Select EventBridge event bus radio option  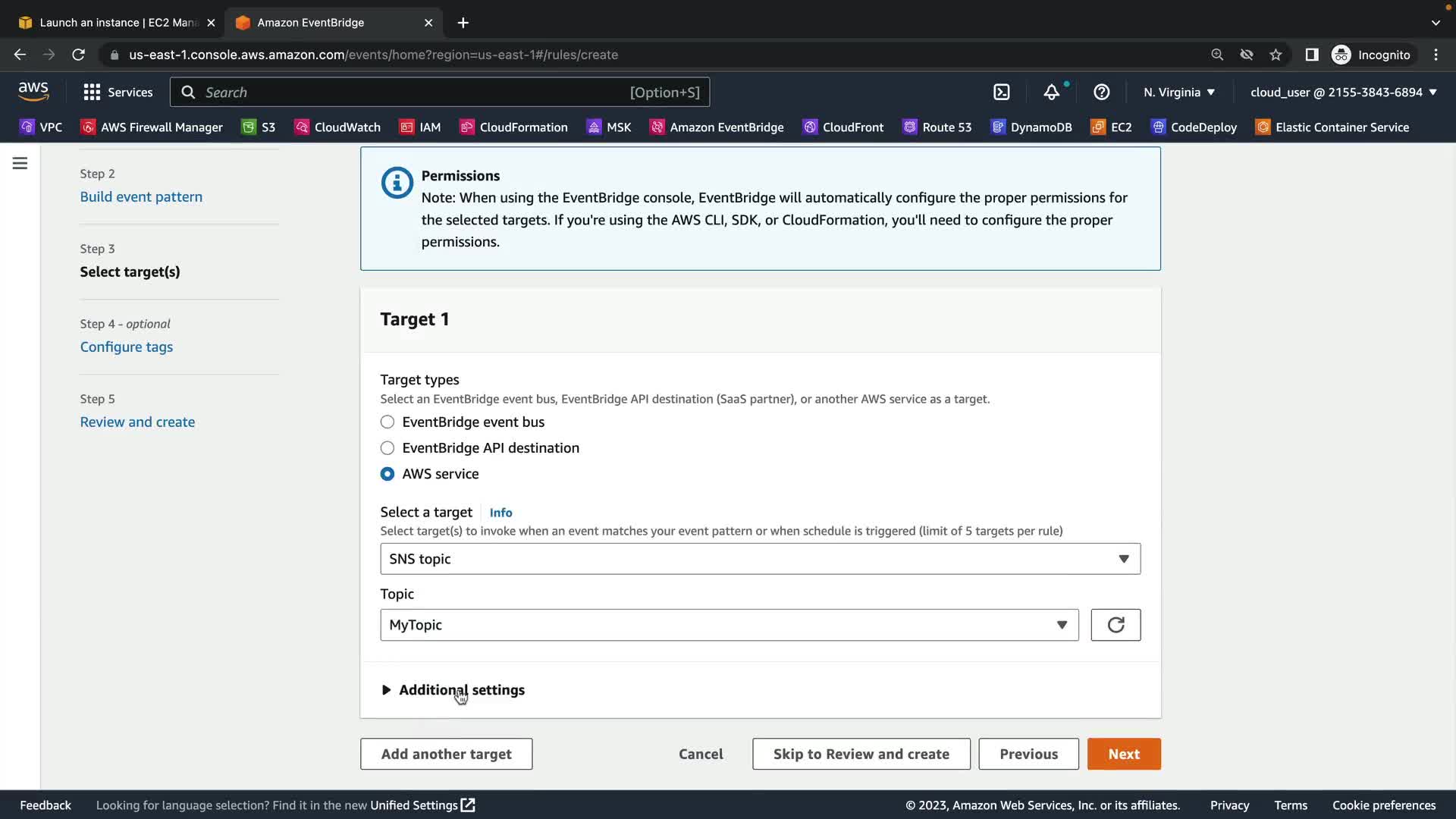(388, 422)
